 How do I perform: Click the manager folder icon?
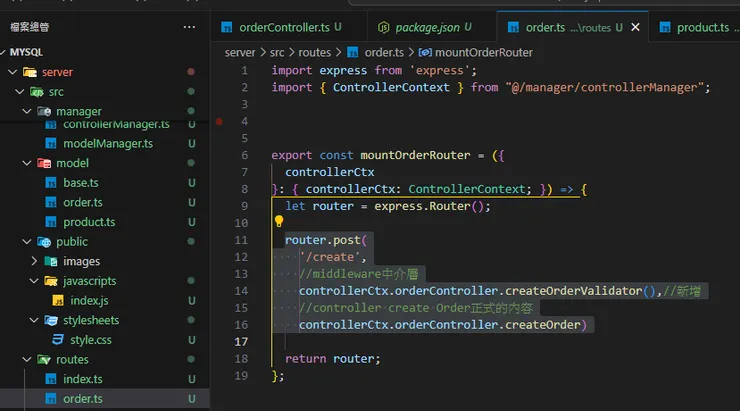(x=44, y=111)
